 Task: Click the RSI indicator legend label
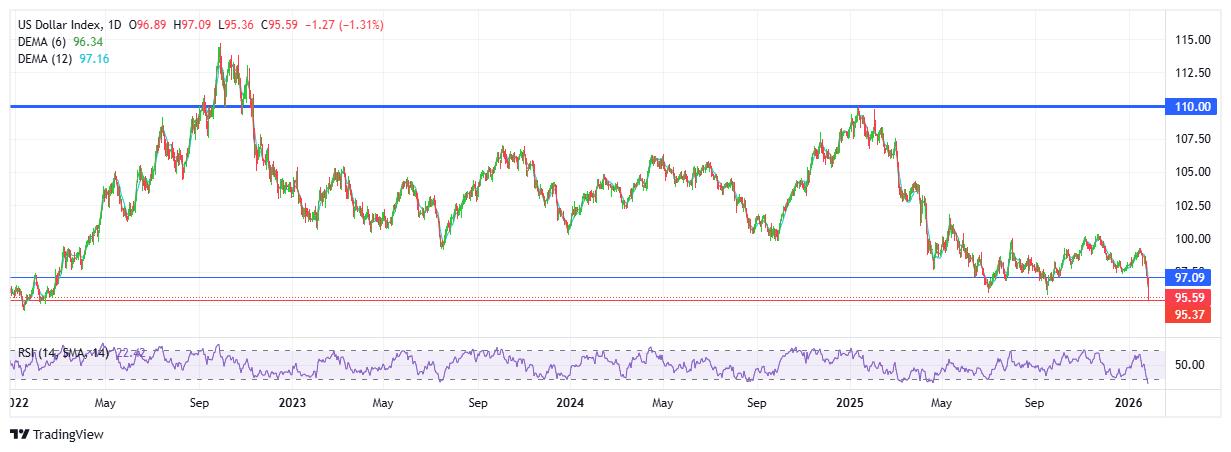tap(62, 353)
